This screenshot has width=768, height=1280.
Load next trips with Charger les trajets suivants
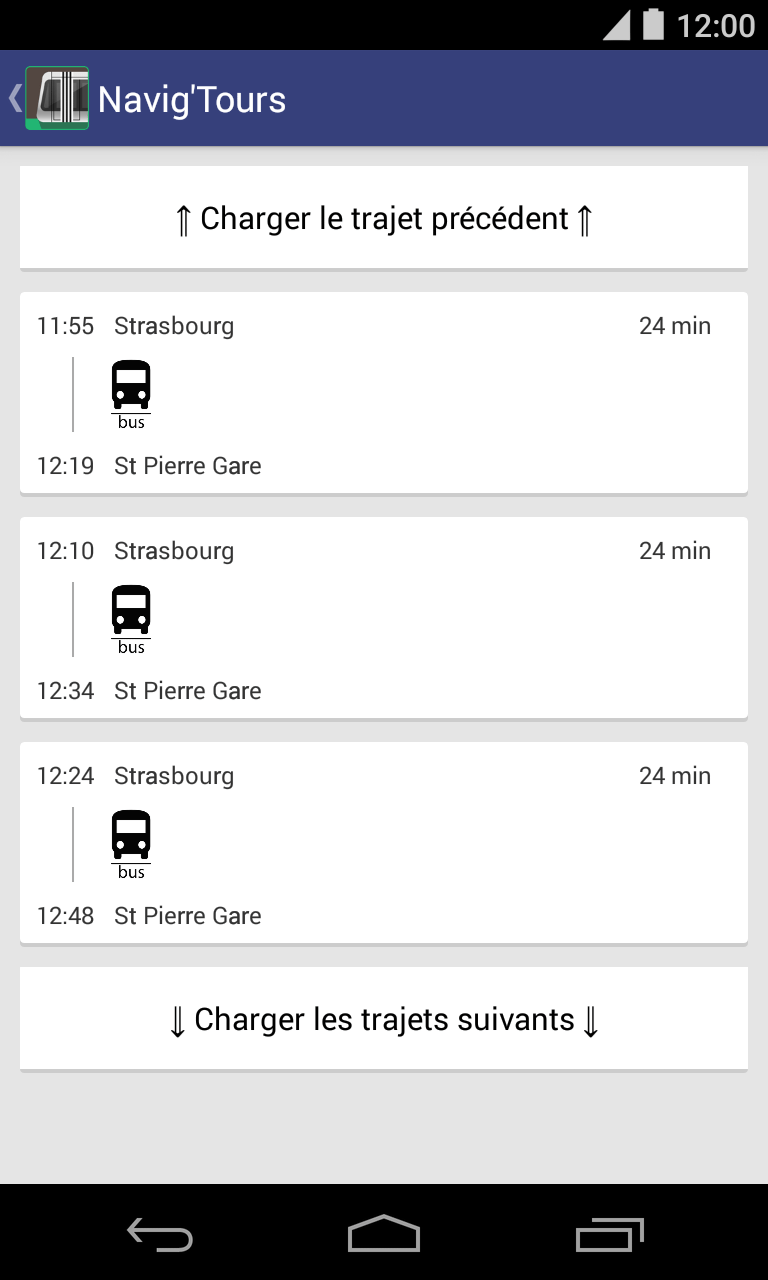[384, 1019]
